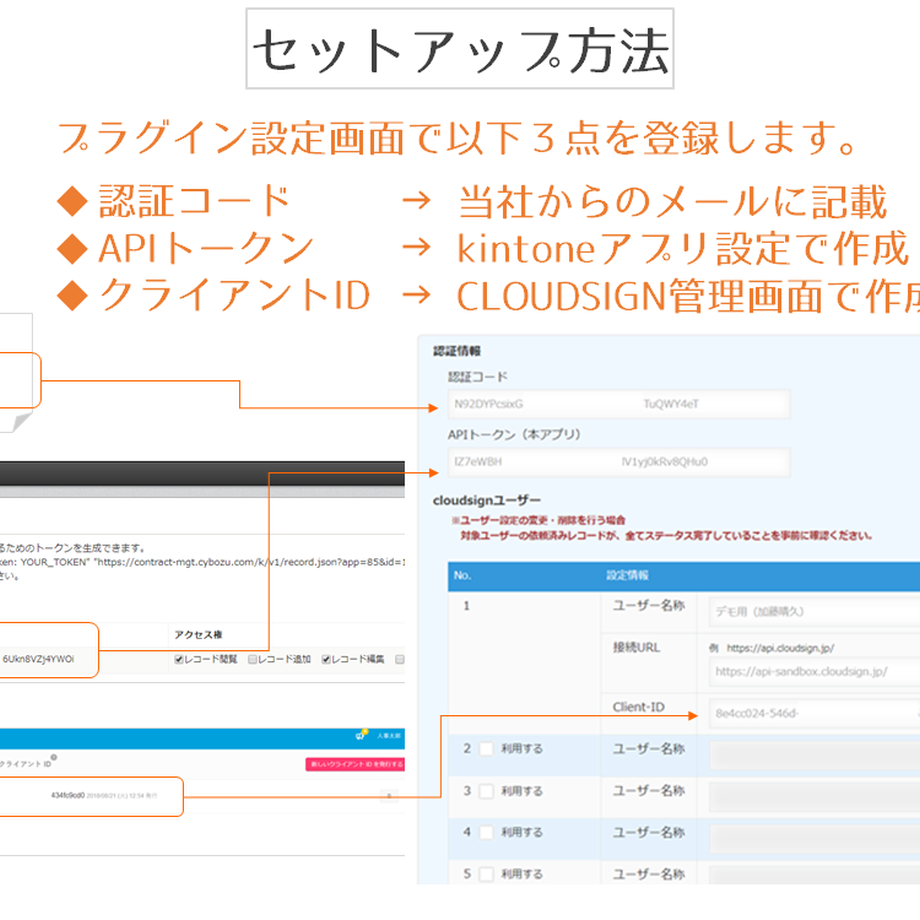Click the 人事太郎 user name in the blue bar
The height and width of the screenshot is (920, 920).
[388, 736]
